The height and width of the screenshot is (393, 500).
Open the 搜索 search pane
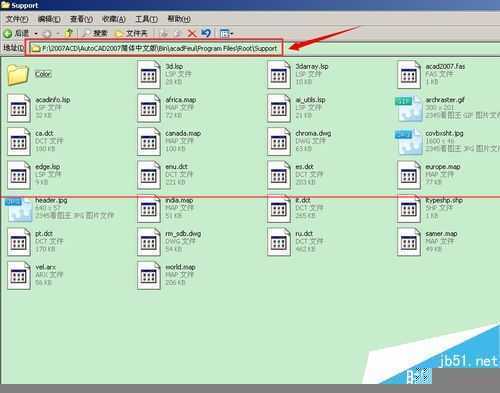95,33
